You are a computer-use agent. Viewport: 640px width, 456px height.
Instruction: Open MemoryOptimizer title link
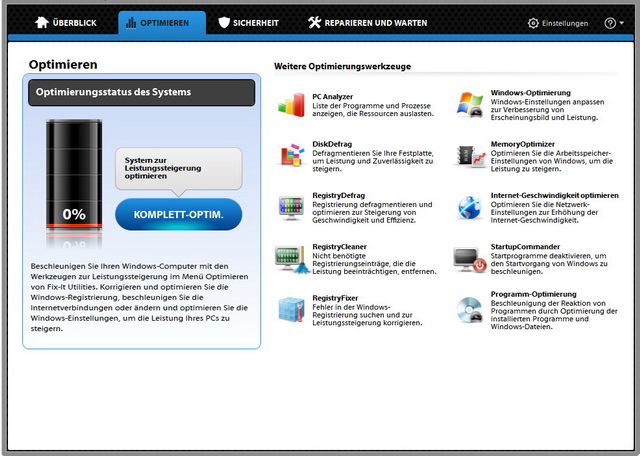522,144
